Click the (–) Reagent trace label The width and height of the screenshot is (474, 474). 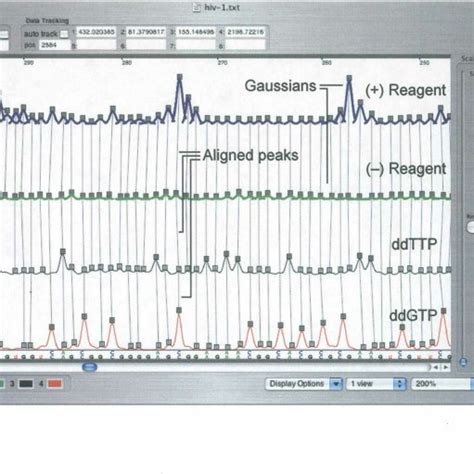pos(406,169)
